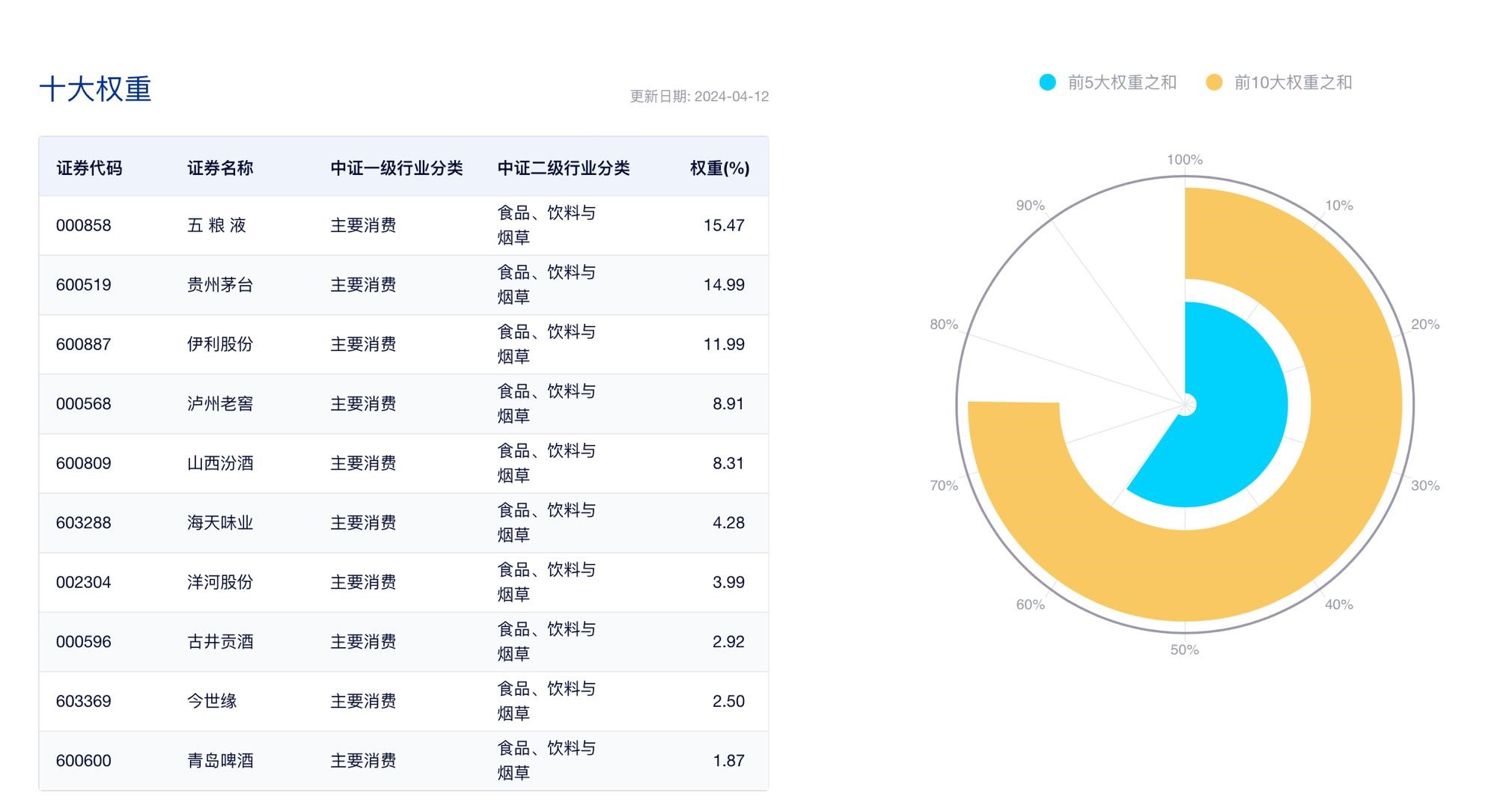
Task: Select security name 伊利股份
Action: tap(220, 344)
